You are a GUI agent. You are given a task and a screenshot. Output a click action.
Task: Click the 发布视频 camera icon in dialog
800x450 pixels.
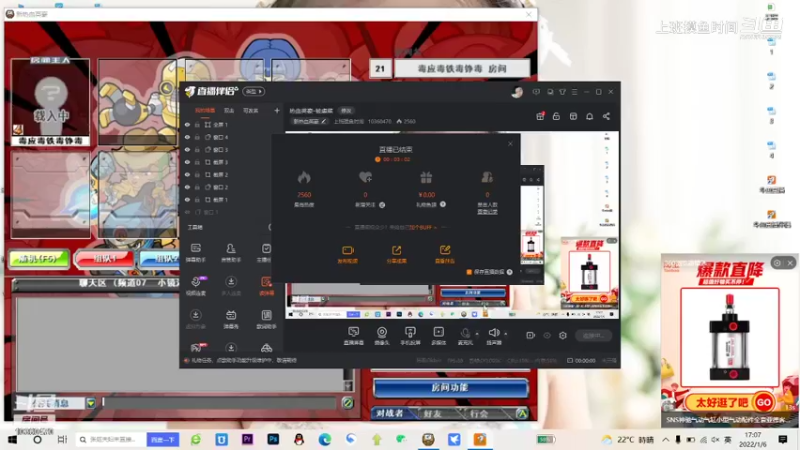(347, 250)
